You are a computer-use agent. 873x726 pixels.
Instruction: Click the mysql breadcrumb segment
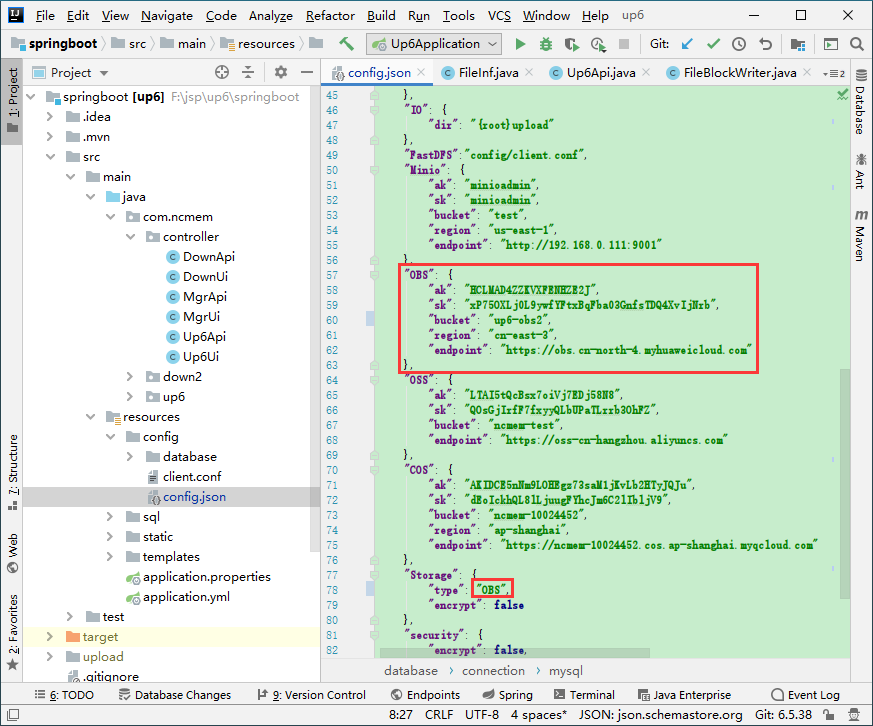pos(566,671)
